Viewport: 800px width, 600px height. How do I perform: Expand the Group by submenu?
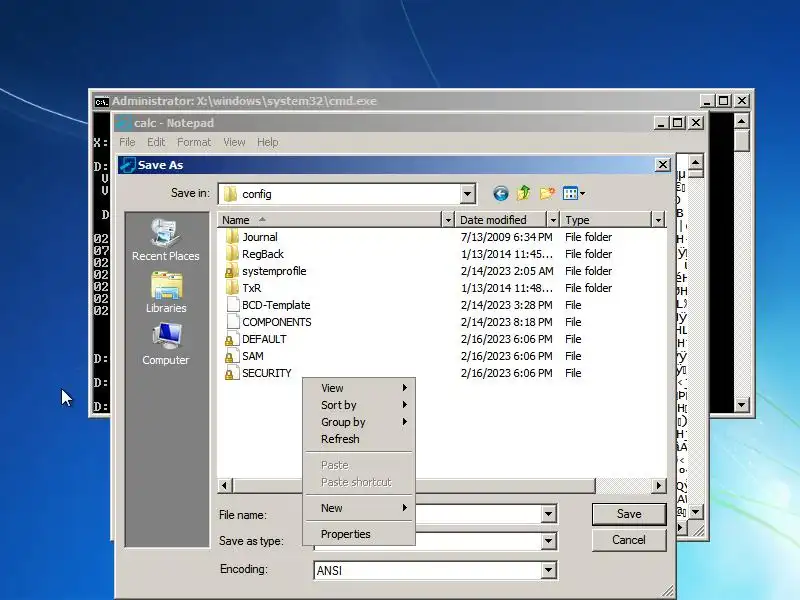click(359, 422)
